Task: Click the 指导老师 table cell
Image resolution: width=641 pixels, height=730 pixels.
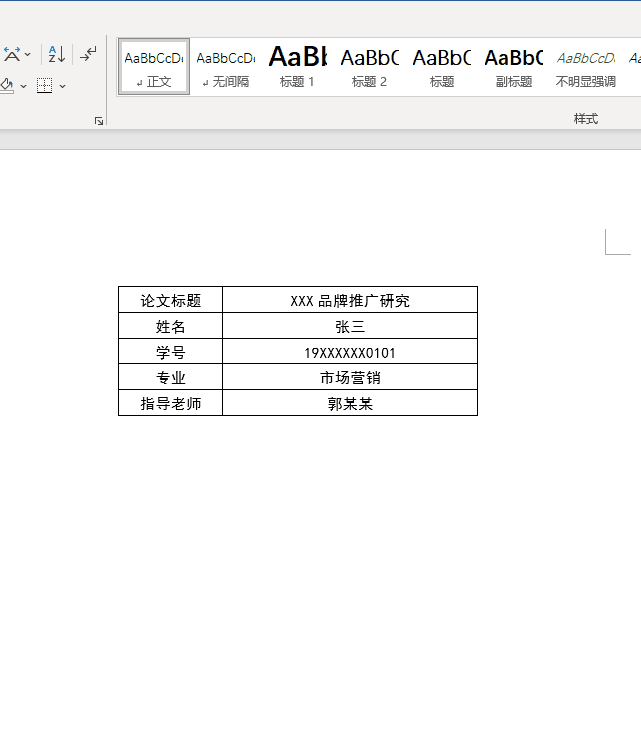Action: pyautogui.click(x=170, y=403)
